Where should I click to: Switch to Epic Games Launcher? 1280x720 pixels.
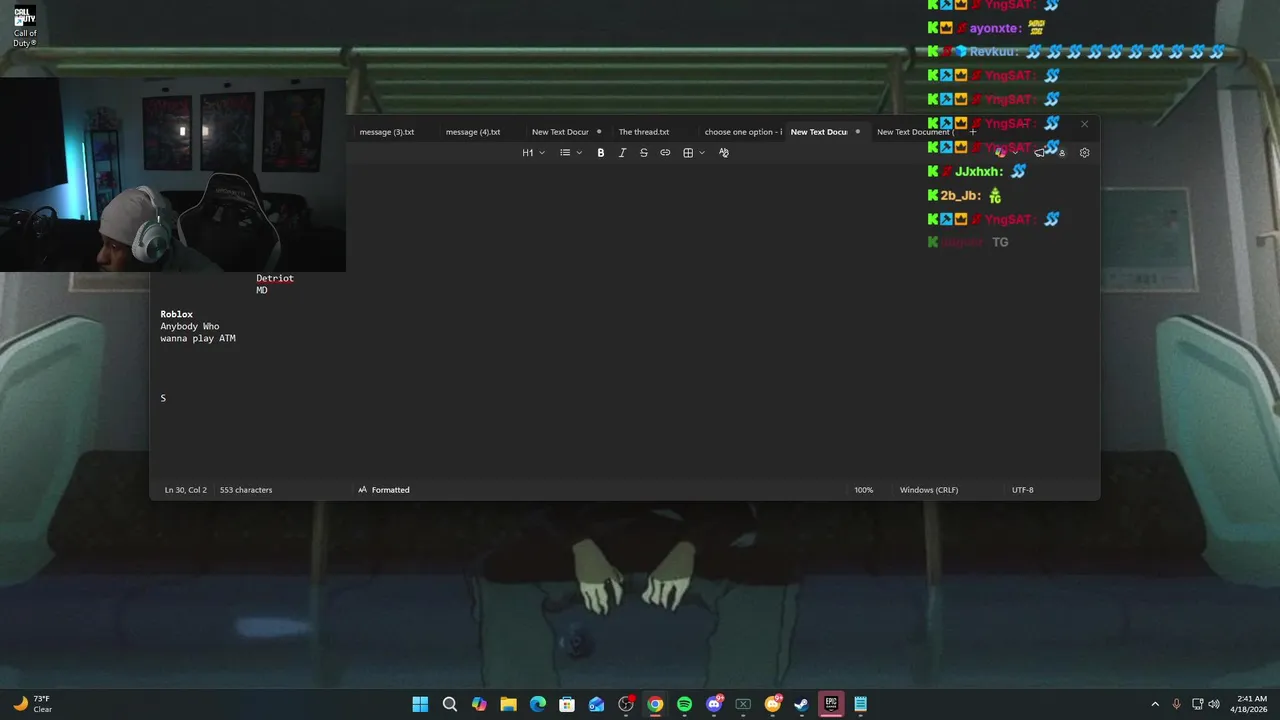point(831,704)
